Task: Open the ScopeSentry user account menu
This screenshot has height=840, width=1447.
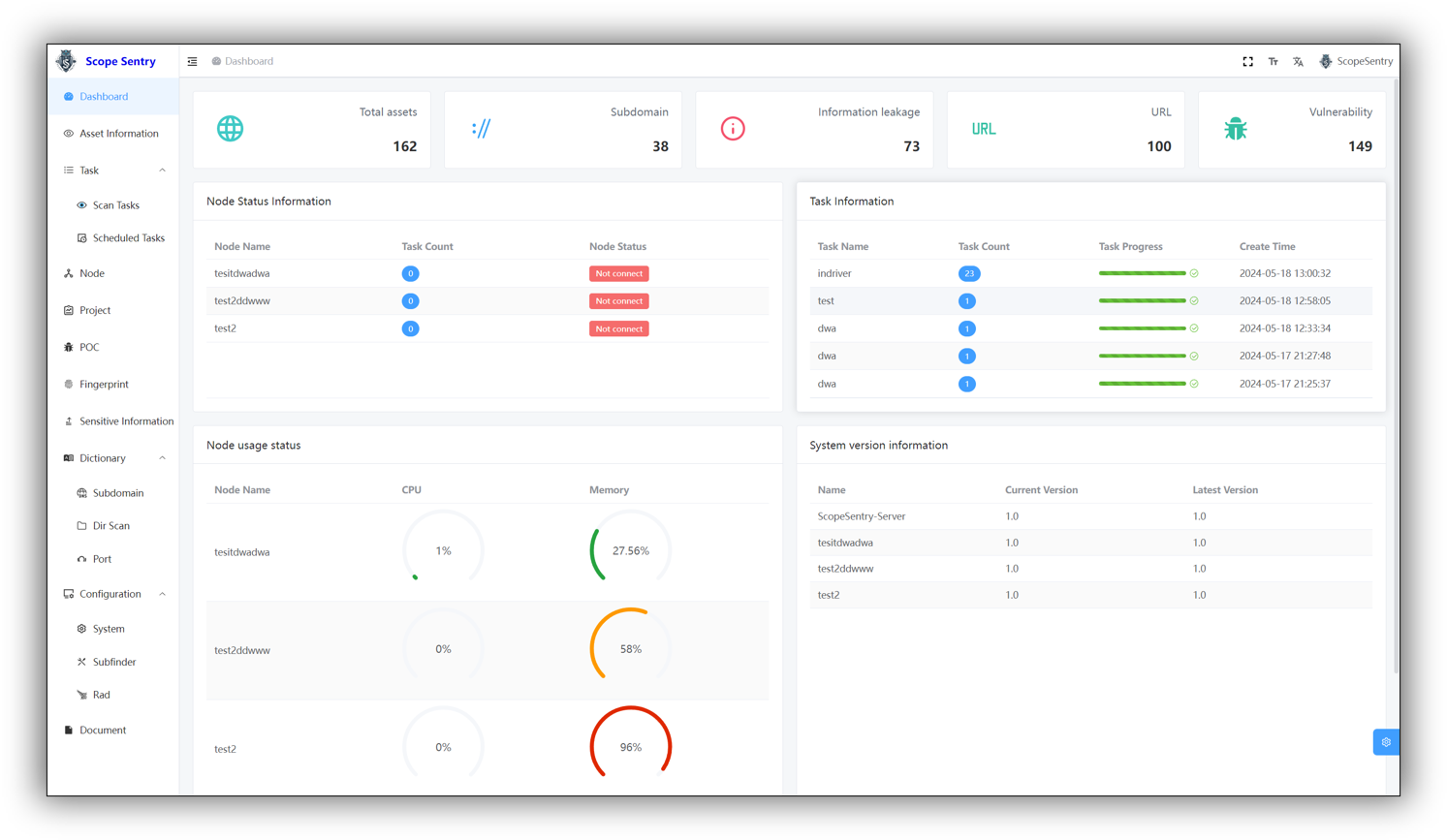Action: pyautogui.click(x=1355, y=61)
